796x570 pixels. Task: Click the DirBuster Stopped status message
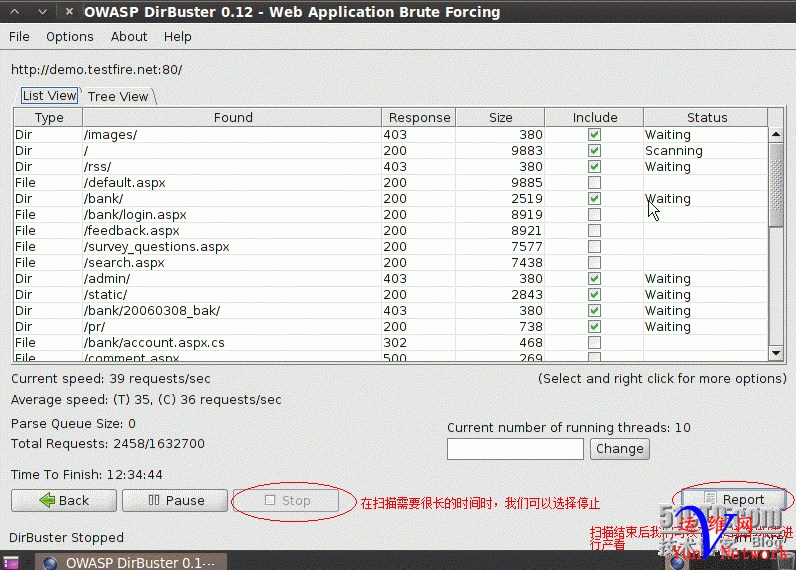tap(67, 537)
